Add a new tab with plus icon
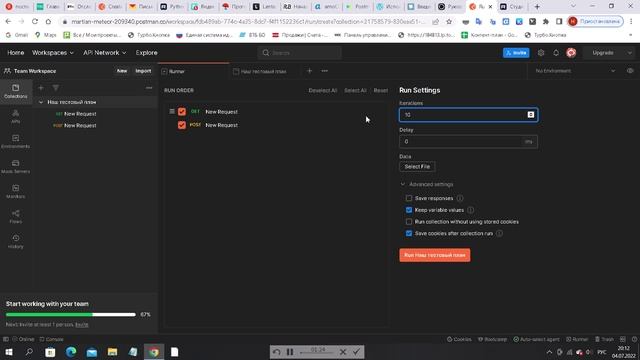 tap(309, 71)
